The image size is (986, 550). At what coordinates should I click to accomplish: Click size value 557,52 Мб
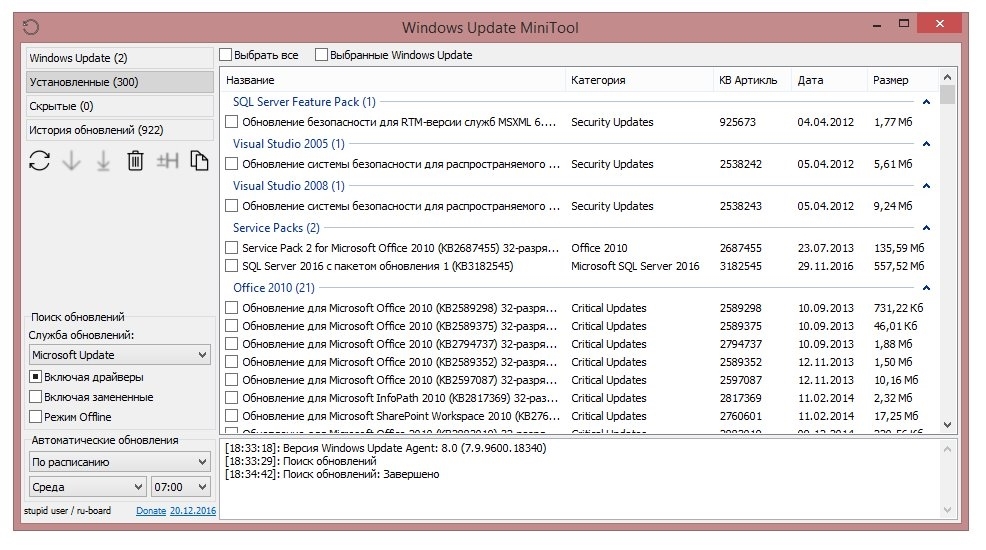(899, 266)
